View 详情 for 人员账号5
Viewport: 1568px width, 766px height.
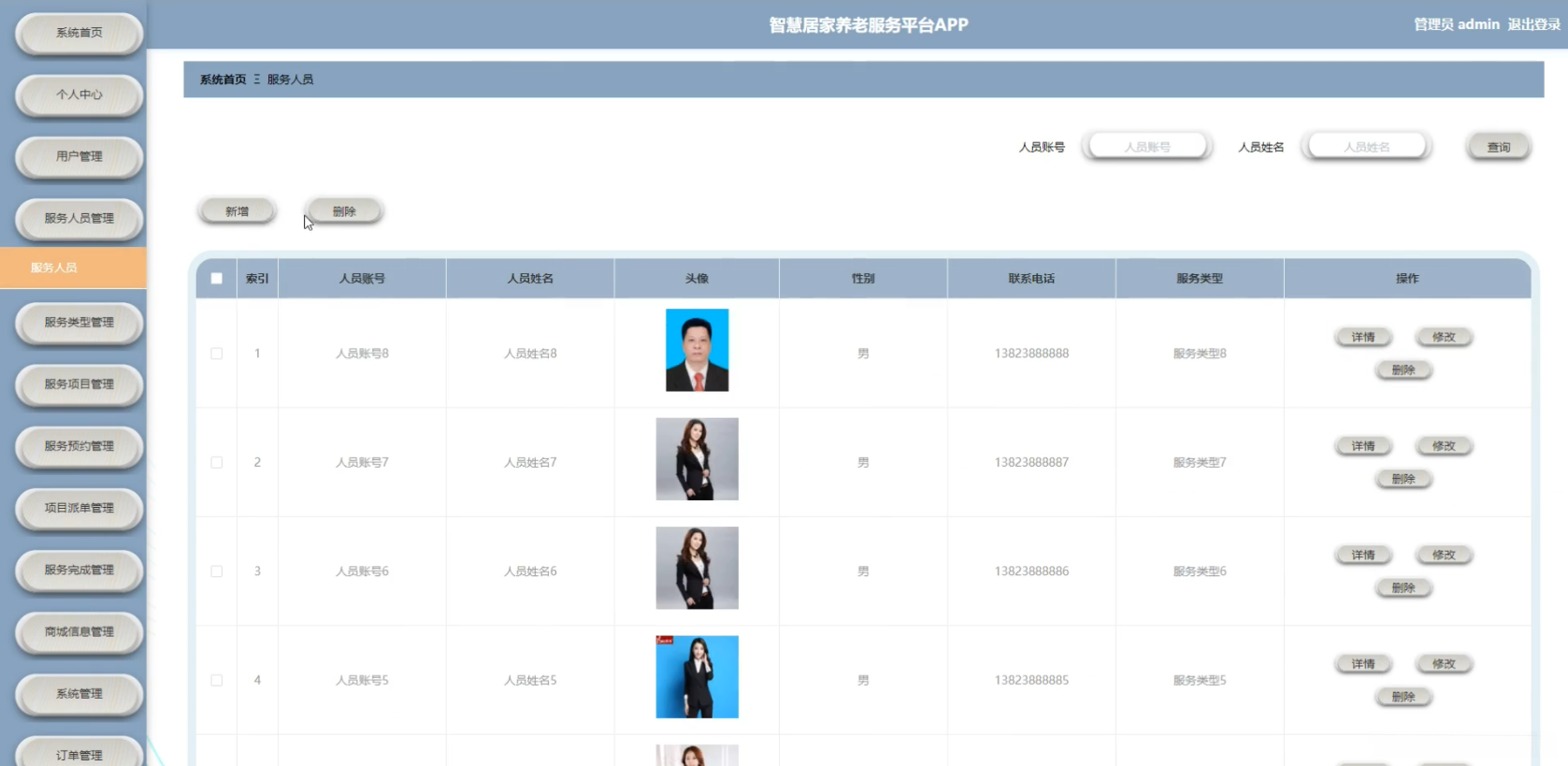coord(1363,664)
